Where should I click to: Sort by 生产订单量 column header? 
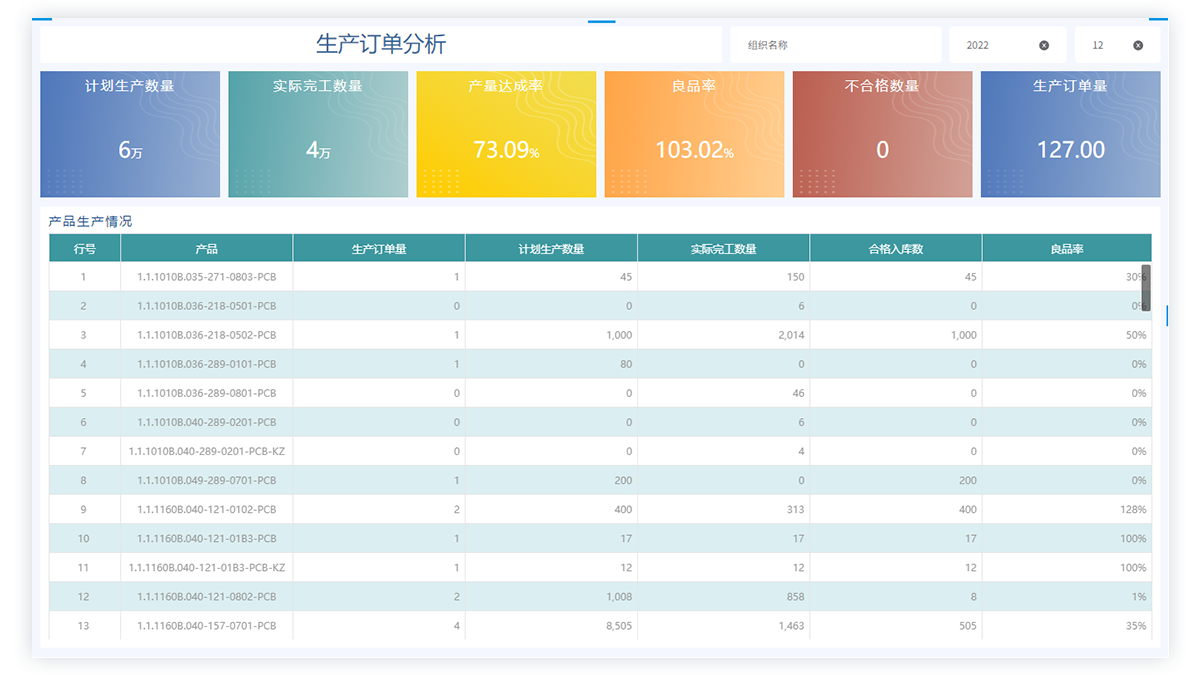coord(379,249)
